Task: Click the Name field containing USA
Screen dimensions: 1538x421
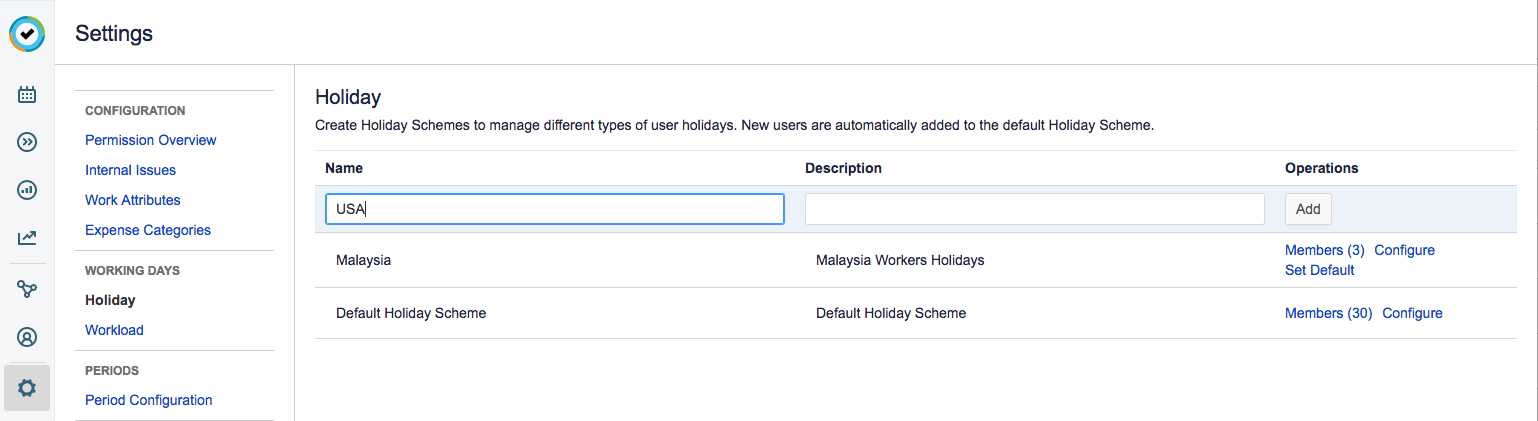Action: pyautogui.click(x=554, y=209)
